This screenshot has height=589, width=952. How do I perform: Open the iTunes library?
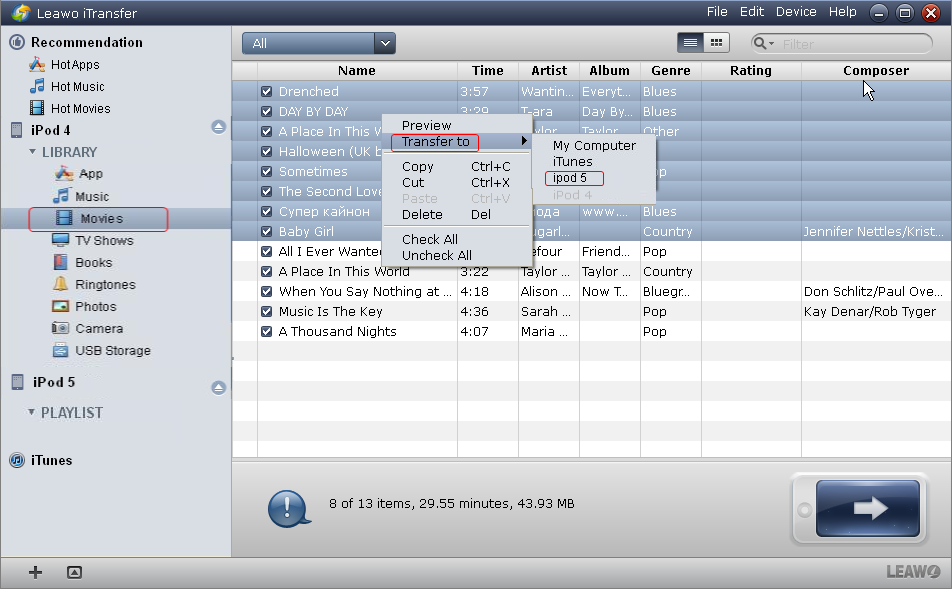point(41,460)
